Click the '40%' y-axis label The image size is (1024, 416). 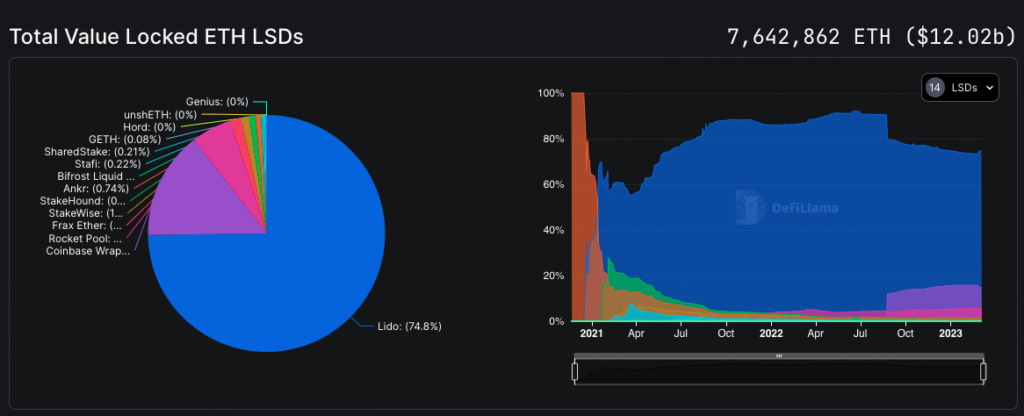point(553,230)
